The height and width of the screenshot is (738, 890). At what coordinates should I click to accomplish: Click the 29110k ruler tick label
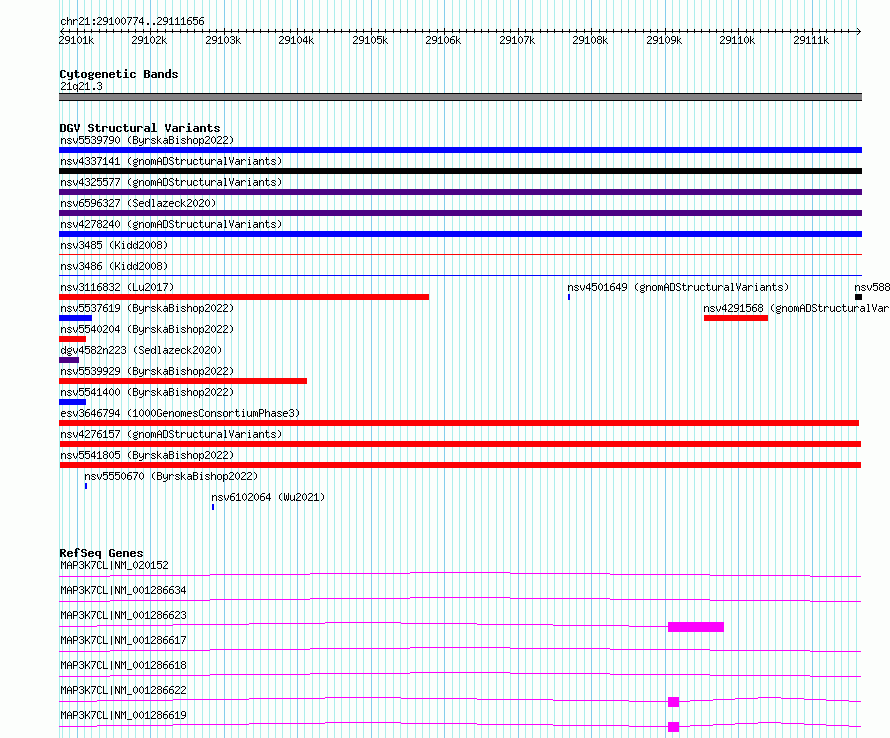coord(737,40)
